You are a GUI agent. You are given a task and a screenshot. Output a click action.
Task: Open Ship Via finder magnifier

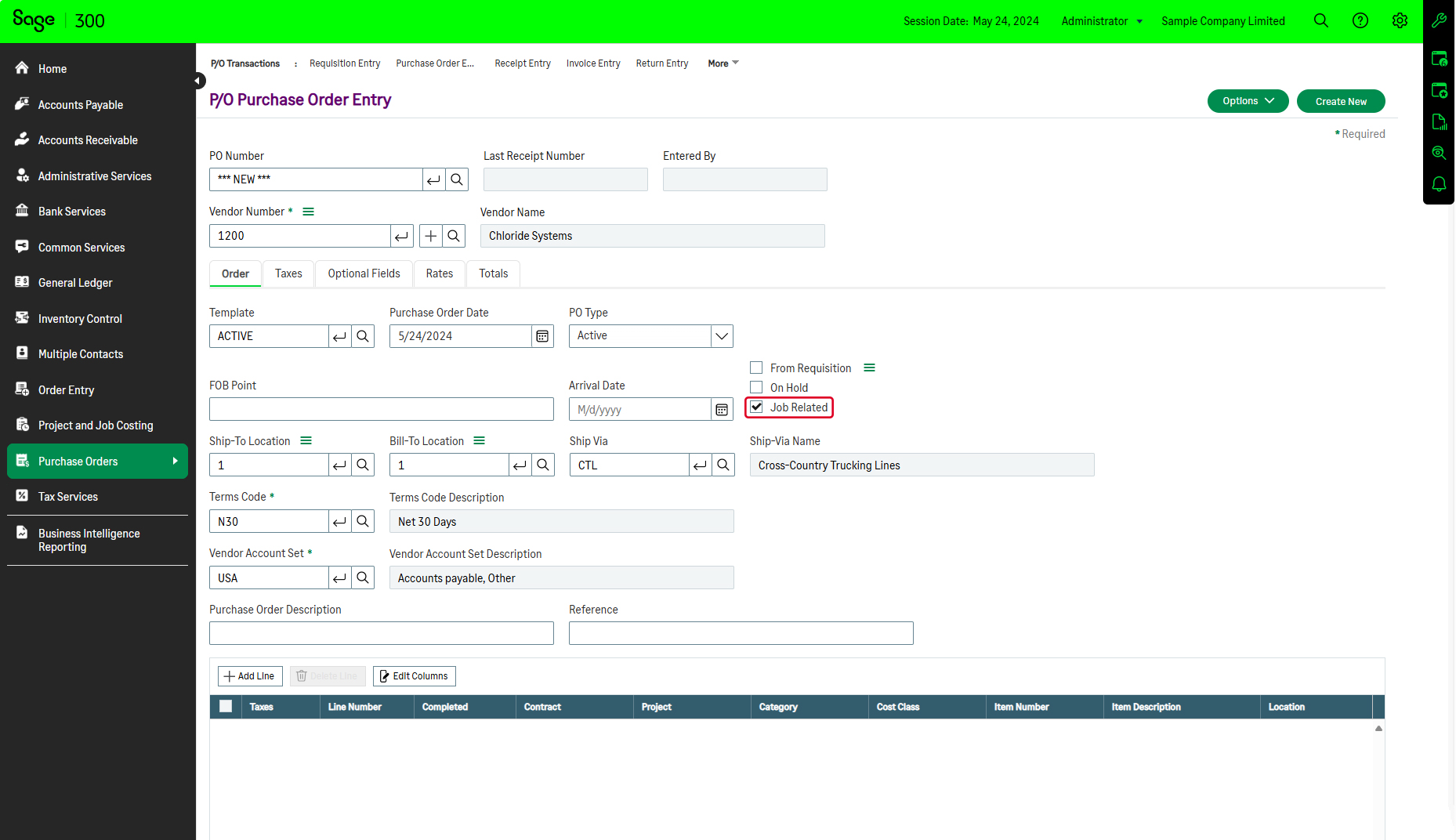point(723,465)
